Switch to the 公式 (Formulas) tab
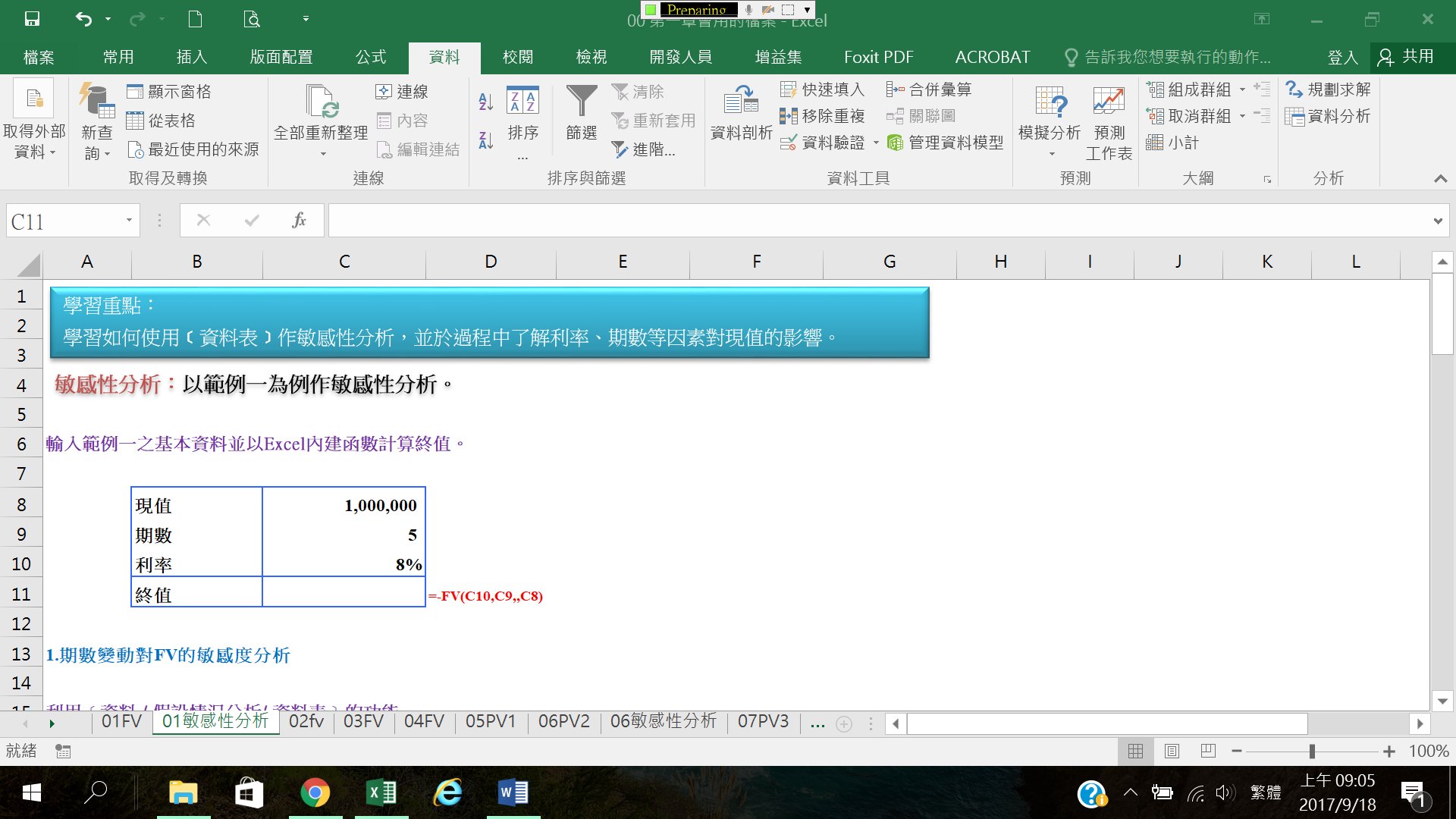This screenshot has width=1456, height=819. 371,57
